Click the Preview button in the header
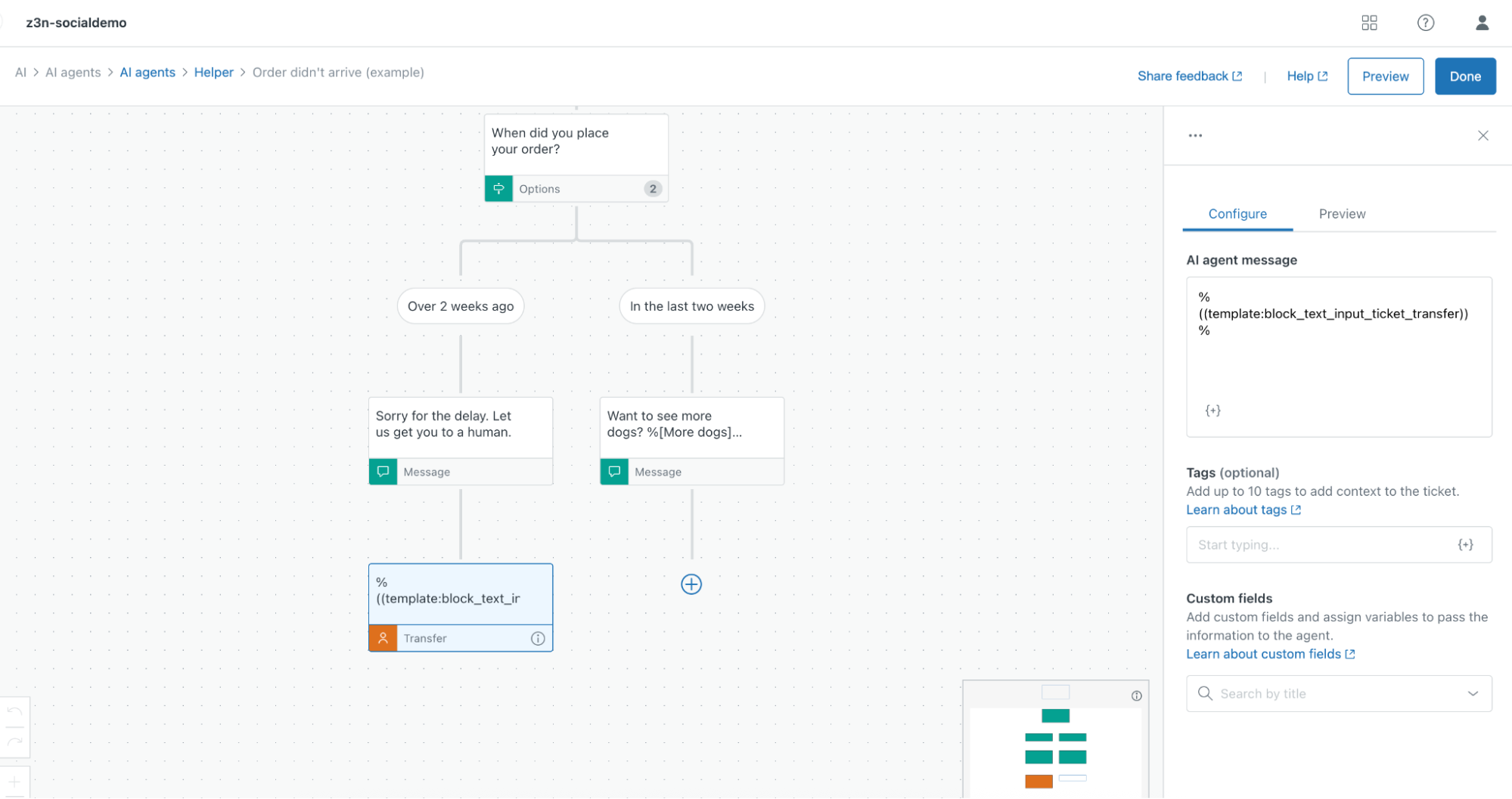Viewport: 1512px width, 799px height. tap(1385, 76)
